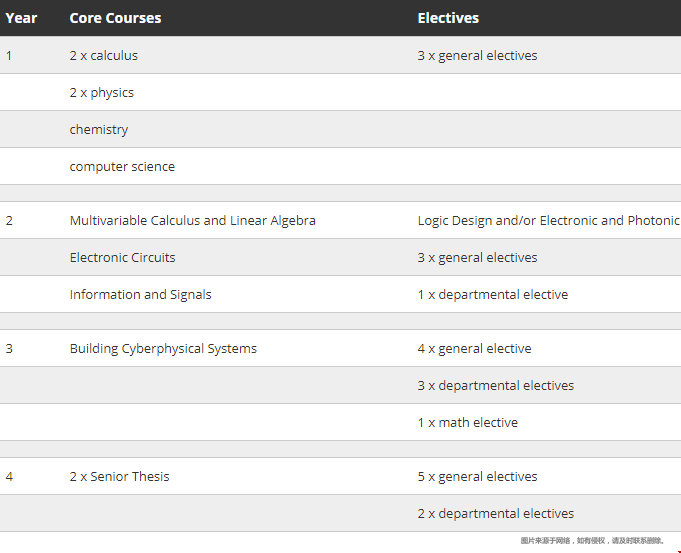Select the "2 x calculus" cell

(104, 56)
